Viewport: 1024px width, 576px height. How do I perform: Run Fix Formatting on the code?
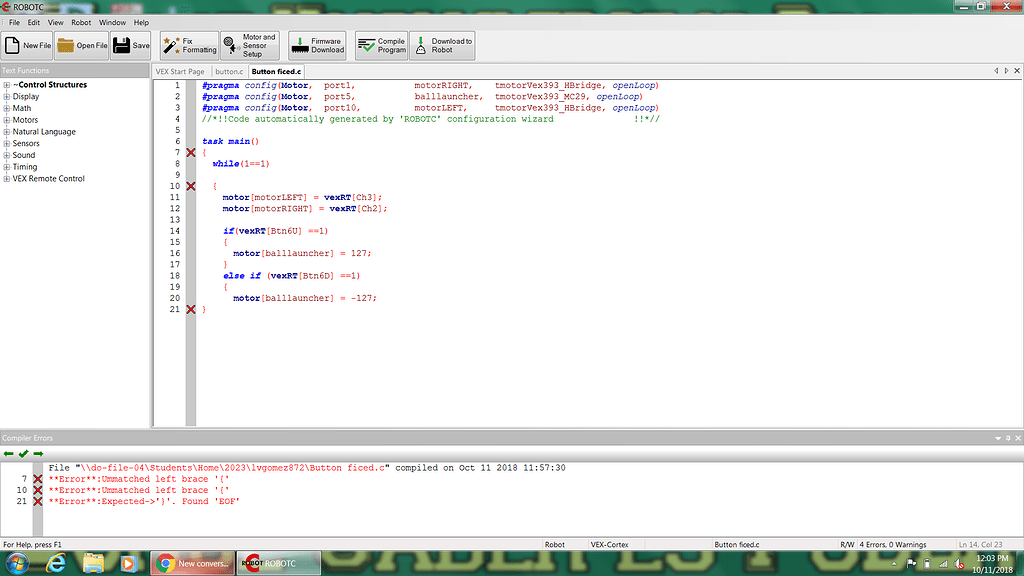click(188, 45)
